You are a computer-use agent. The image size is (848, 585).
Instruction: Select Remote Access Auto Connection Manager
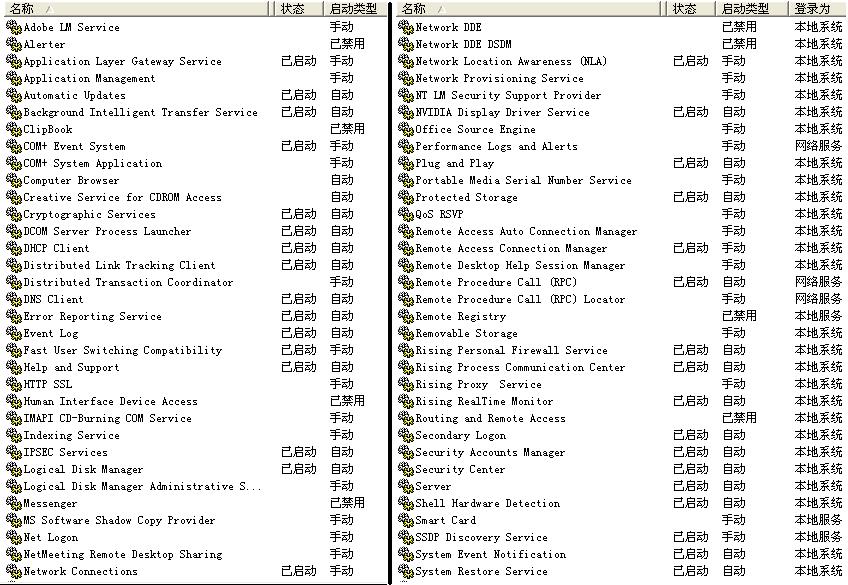526,231
